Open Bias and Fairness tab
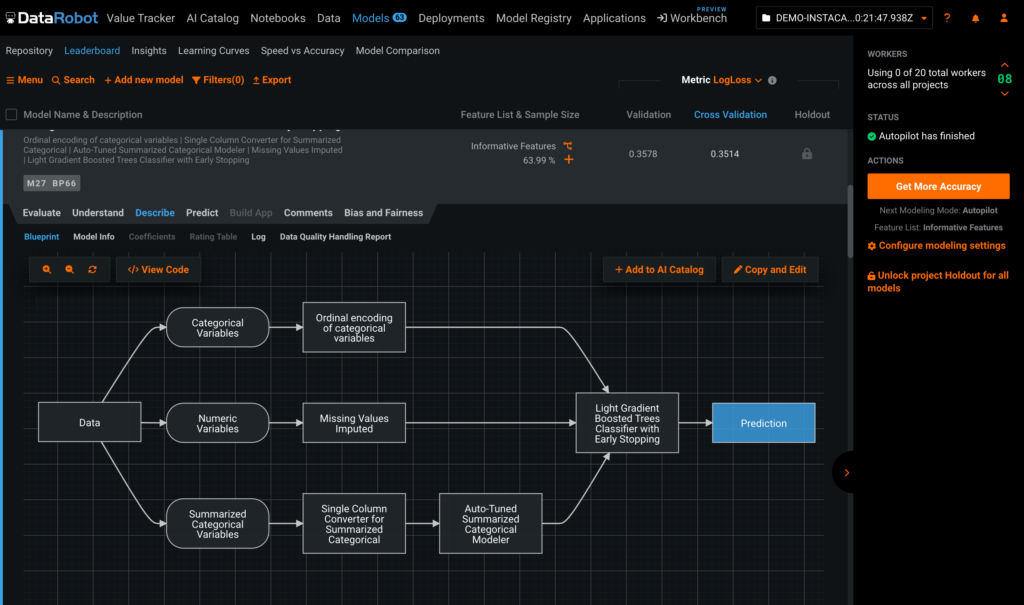Image resolution: width=1024 pixels, height=605 pixels. point(383,213)
